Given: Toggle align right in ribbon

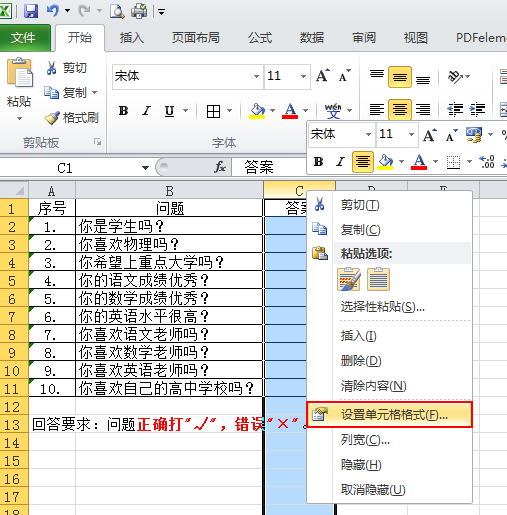Looking at the screenshot, I should pos(423,109).
